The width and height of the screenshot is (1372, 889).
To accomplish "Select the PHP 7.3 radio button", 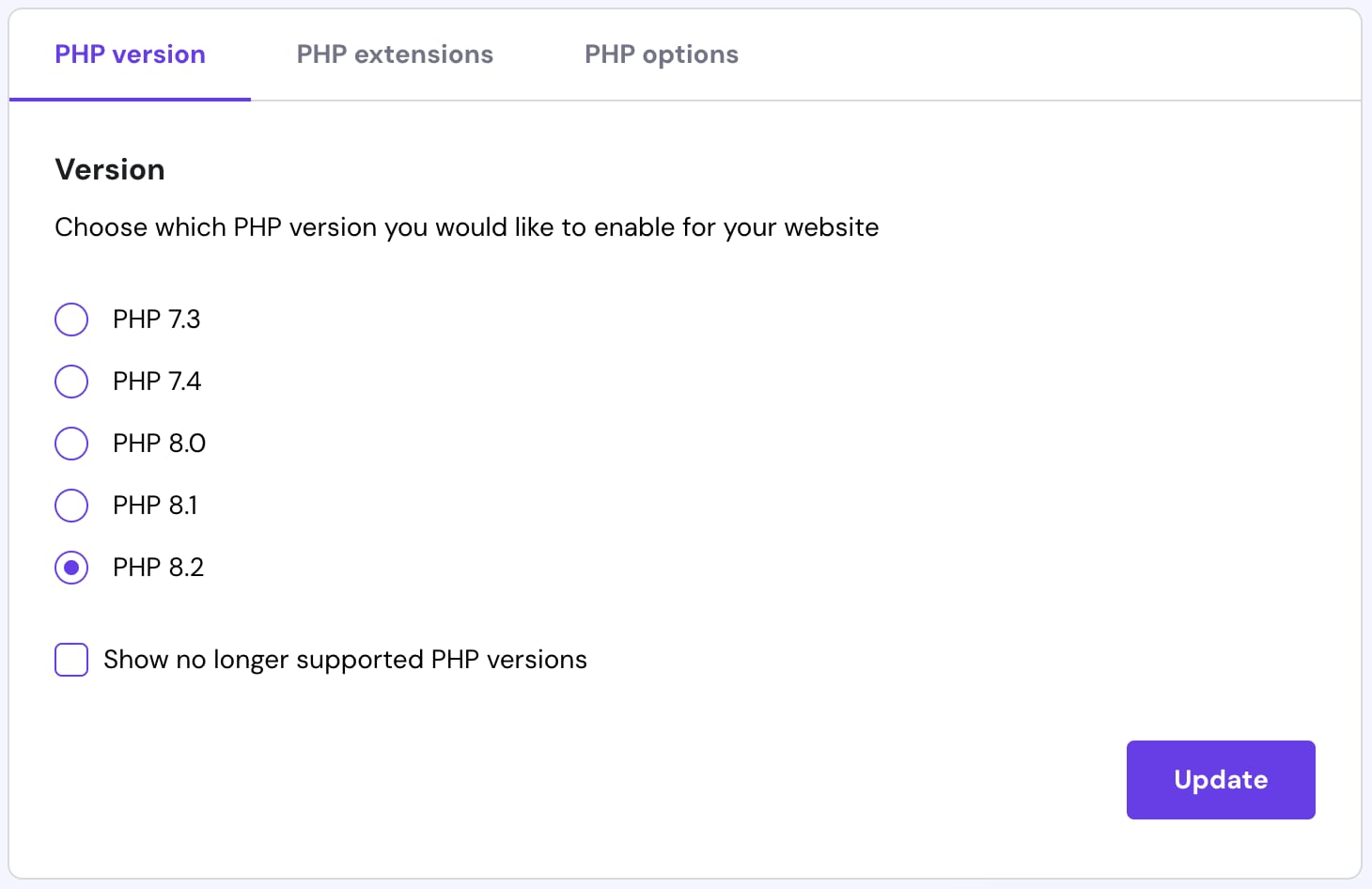I will 71,319.
